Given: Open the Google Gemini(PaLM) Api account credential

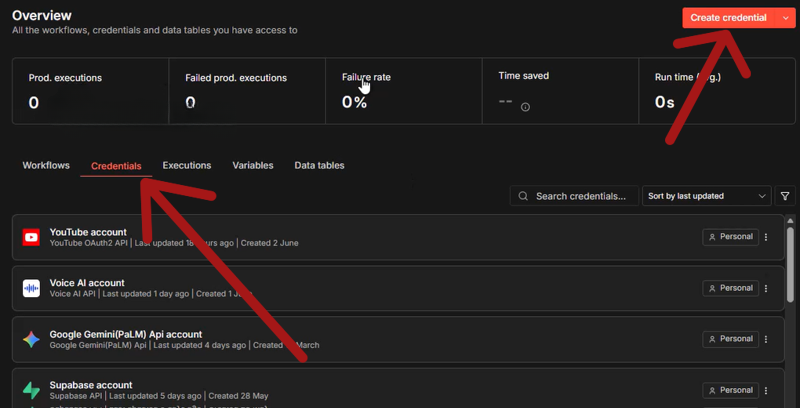Looking at the screenshot, I should [x=398, y=339].
